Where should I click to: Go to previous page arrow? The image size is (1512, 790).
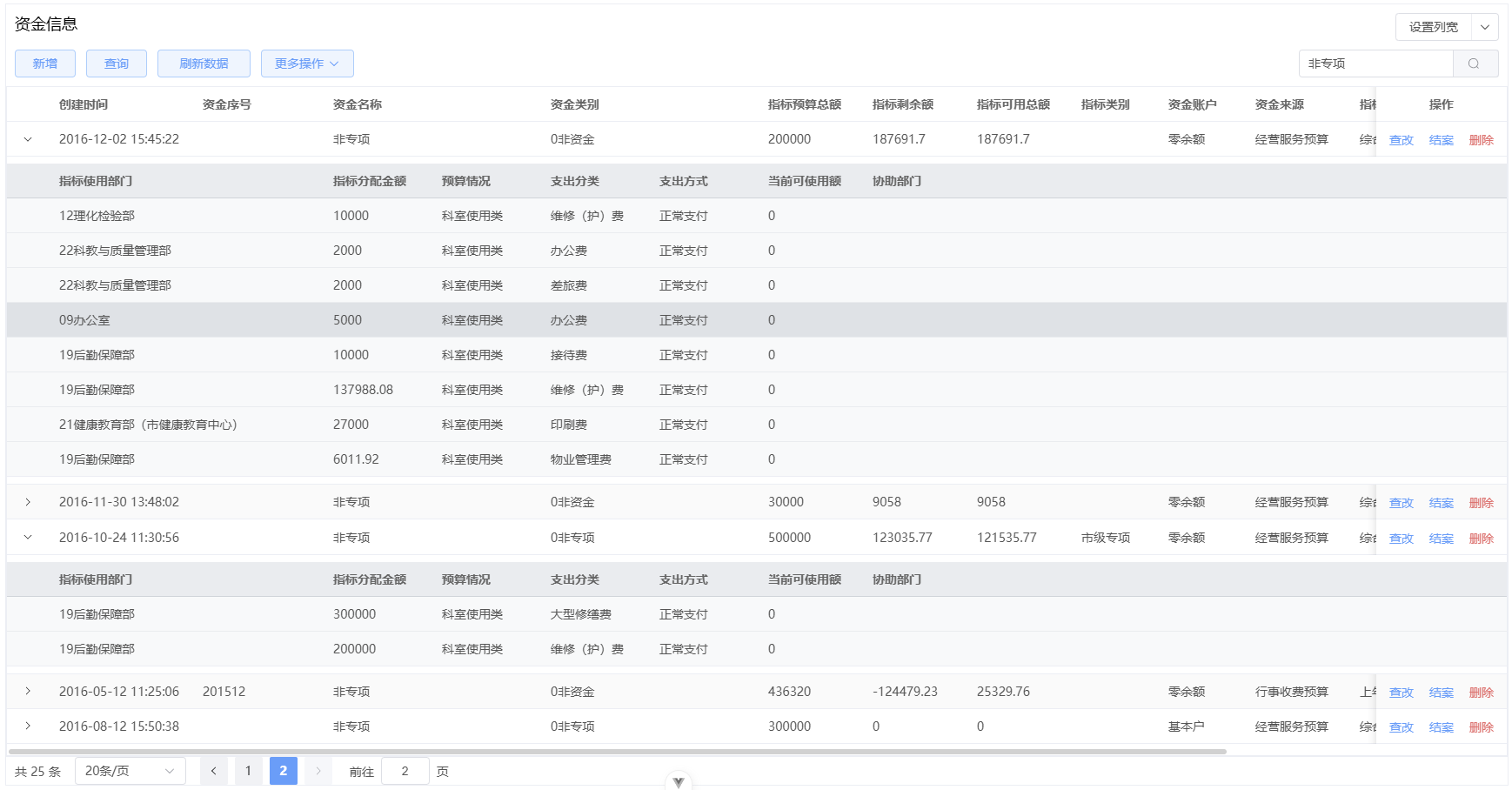[214, 771]
